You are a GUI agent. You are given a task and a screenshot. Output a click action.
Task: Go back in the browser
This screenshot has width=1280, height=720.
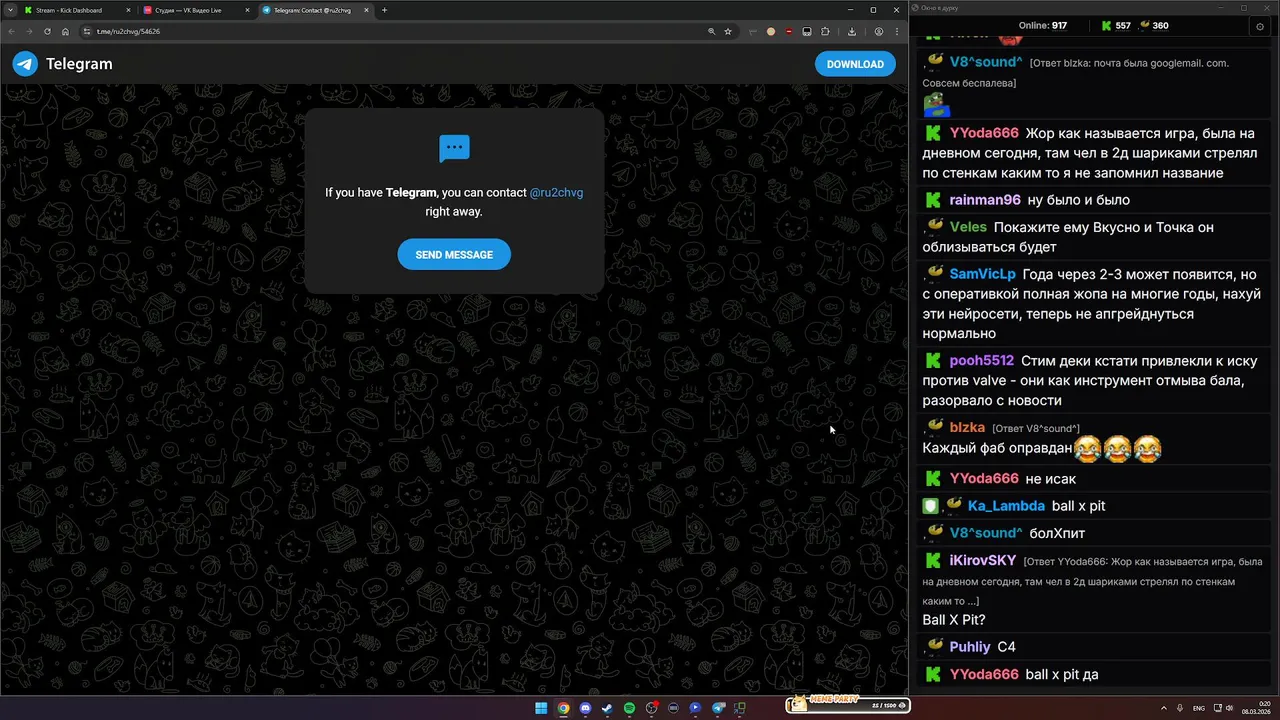(x=12, y=31)
